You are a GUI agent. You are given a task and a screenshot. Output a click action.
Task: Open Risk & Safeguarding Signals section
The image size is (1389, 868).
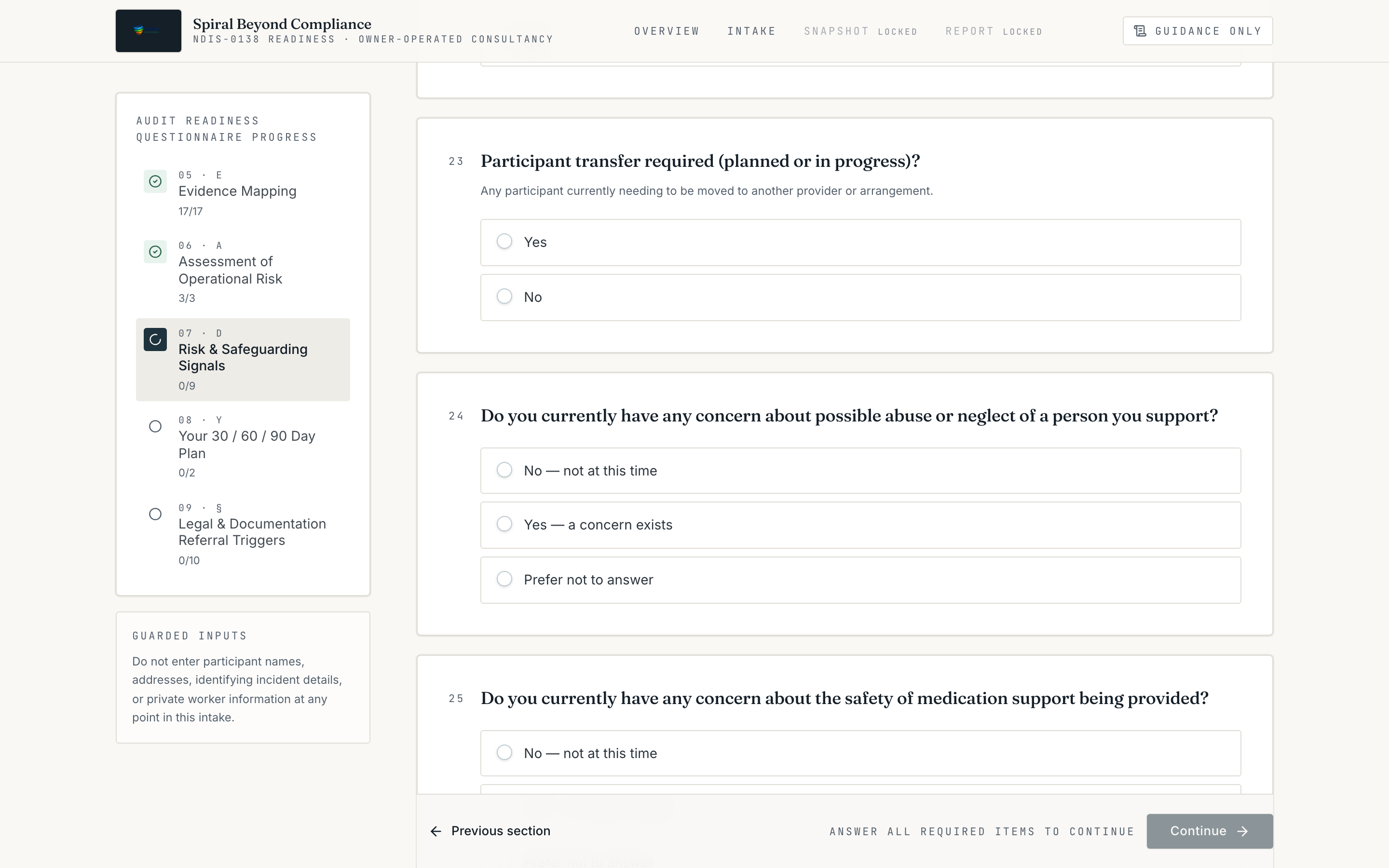[x=243, y=359]
